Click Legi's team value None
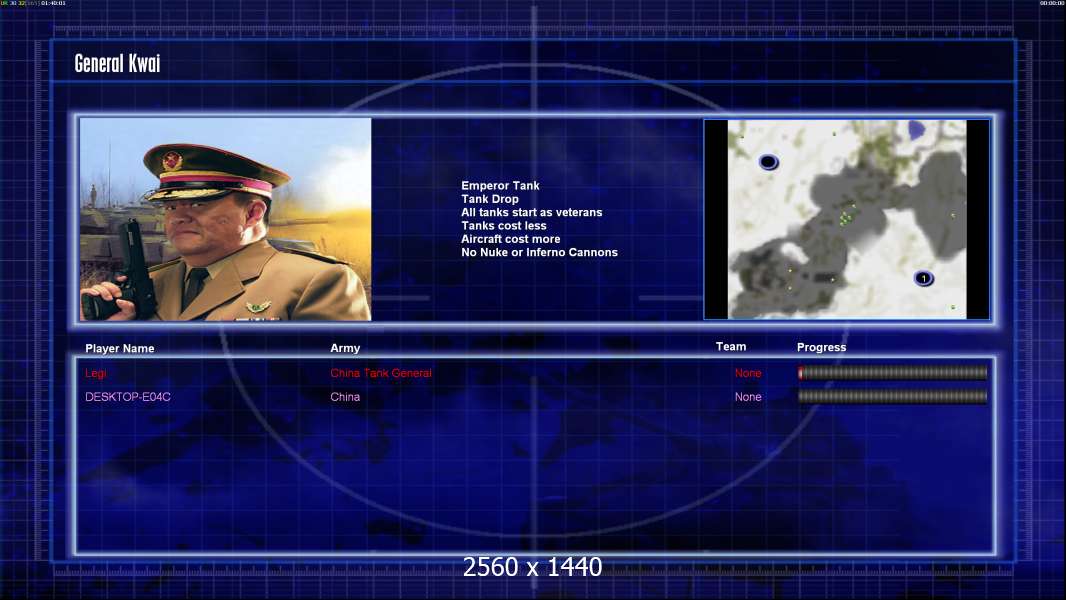 (x=748, y=373)
